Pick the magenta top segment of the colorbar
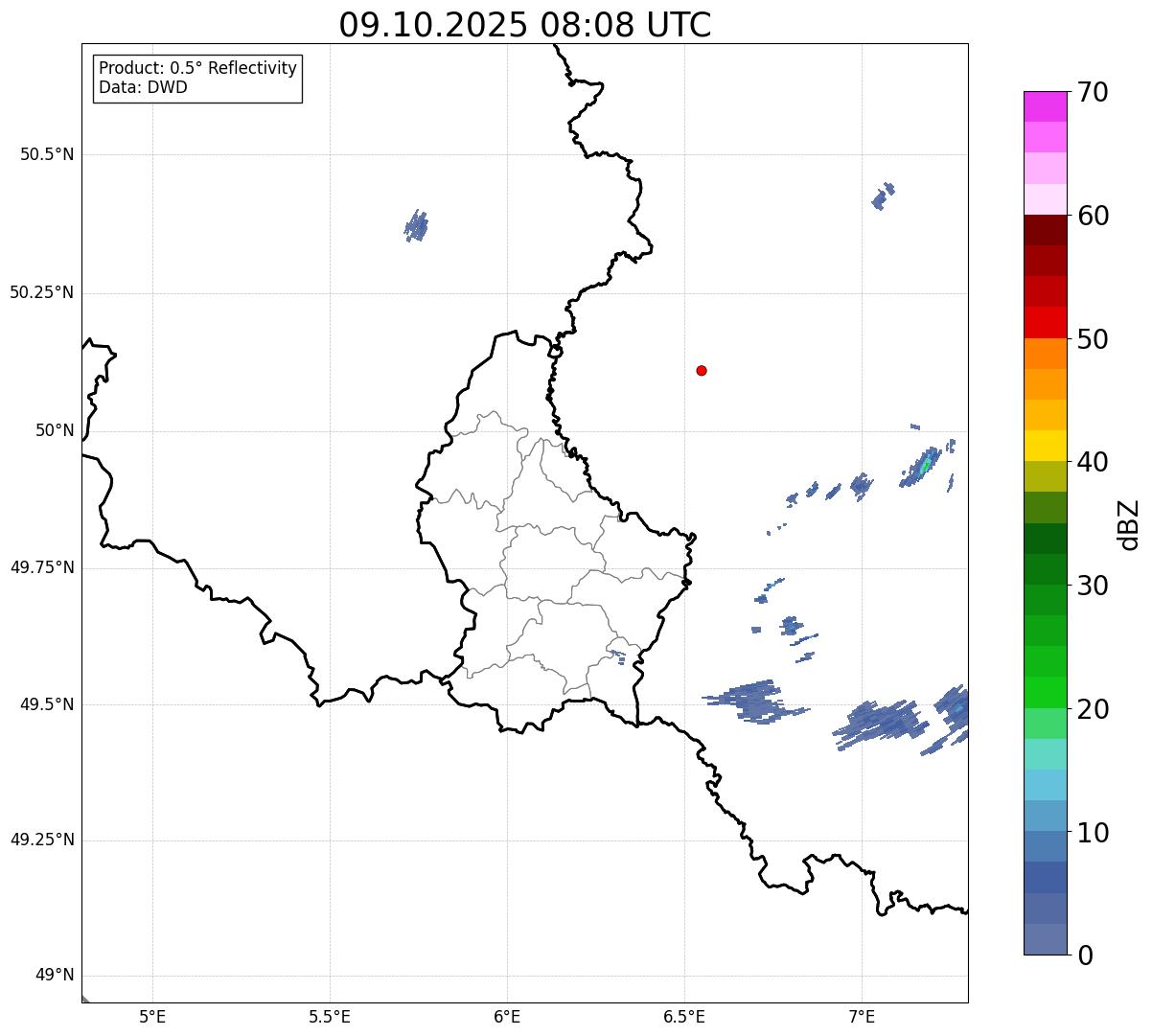 point(1045,106)
